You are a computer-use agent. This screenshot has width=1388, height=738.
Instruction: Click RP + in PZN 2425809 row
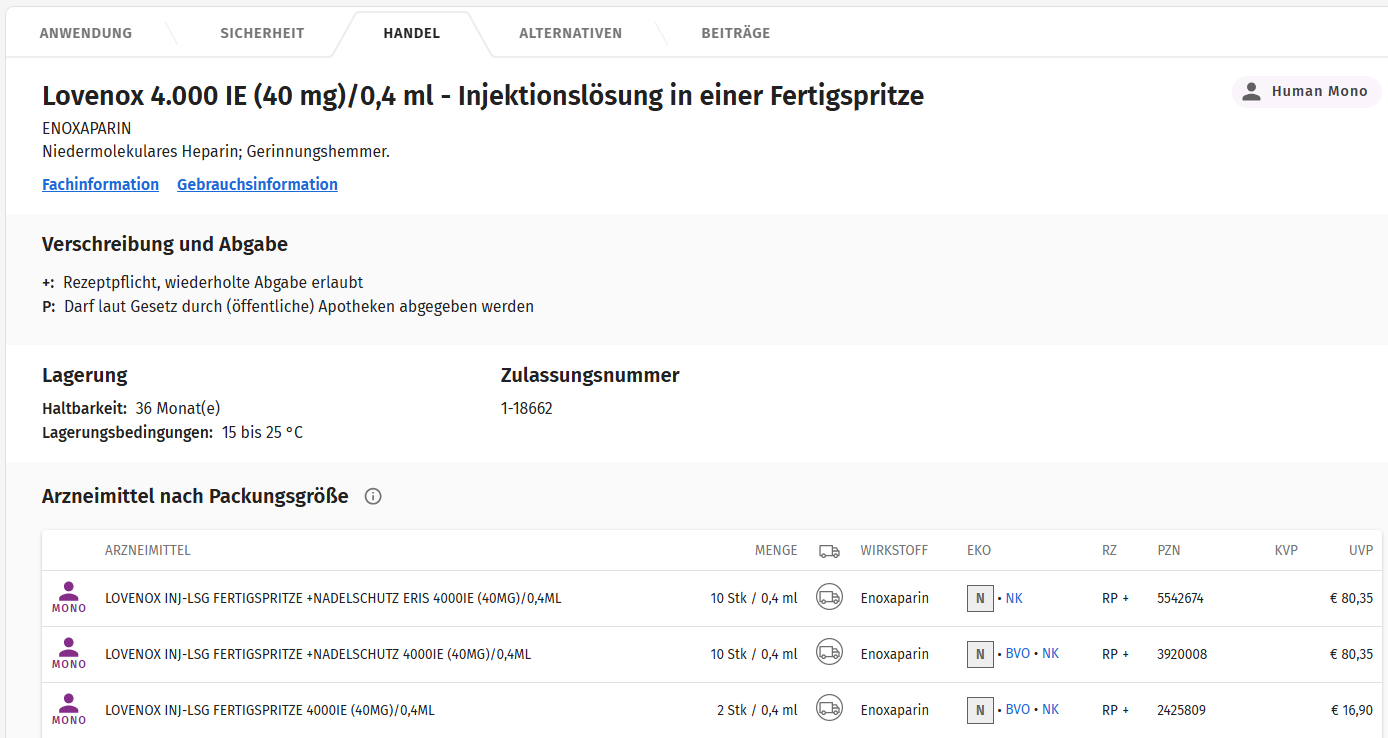click(x=1115, y=711)
